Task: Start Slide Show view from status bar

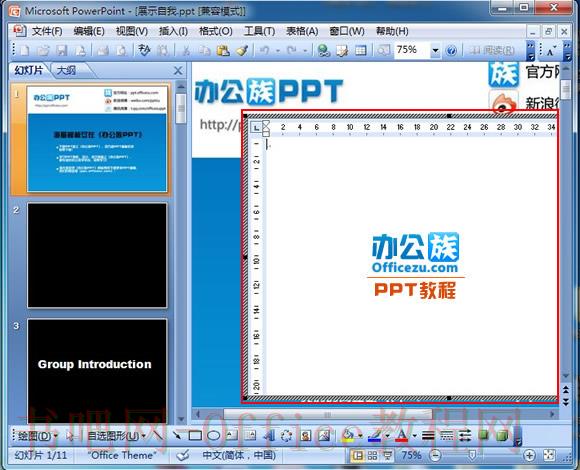Action: tap(387, 456)
